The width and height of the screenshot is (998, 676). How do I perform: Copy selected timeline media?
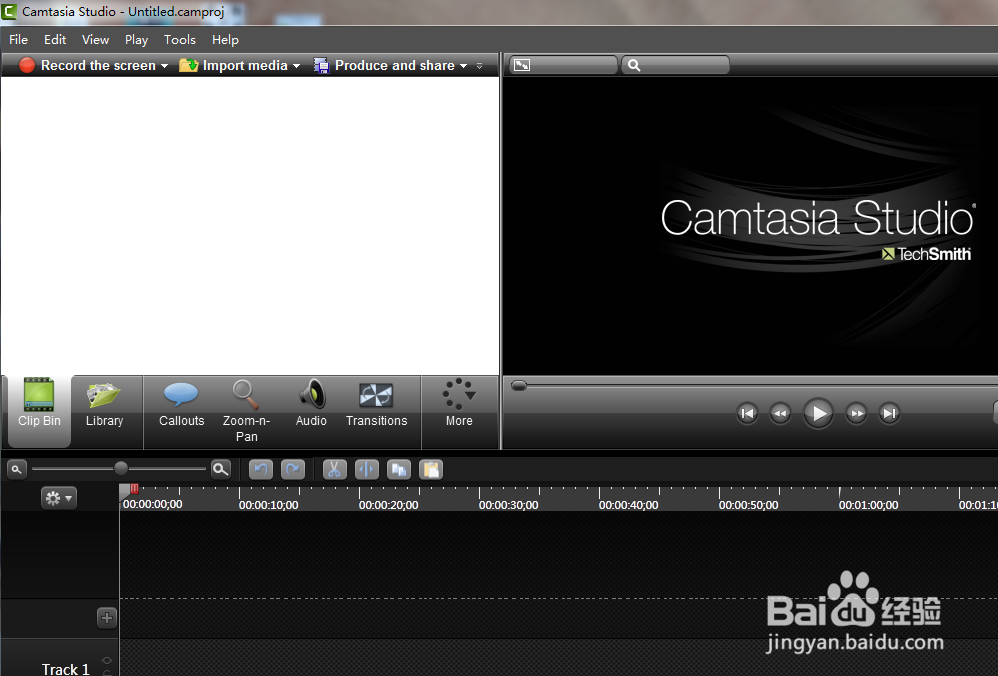point(399,470)
